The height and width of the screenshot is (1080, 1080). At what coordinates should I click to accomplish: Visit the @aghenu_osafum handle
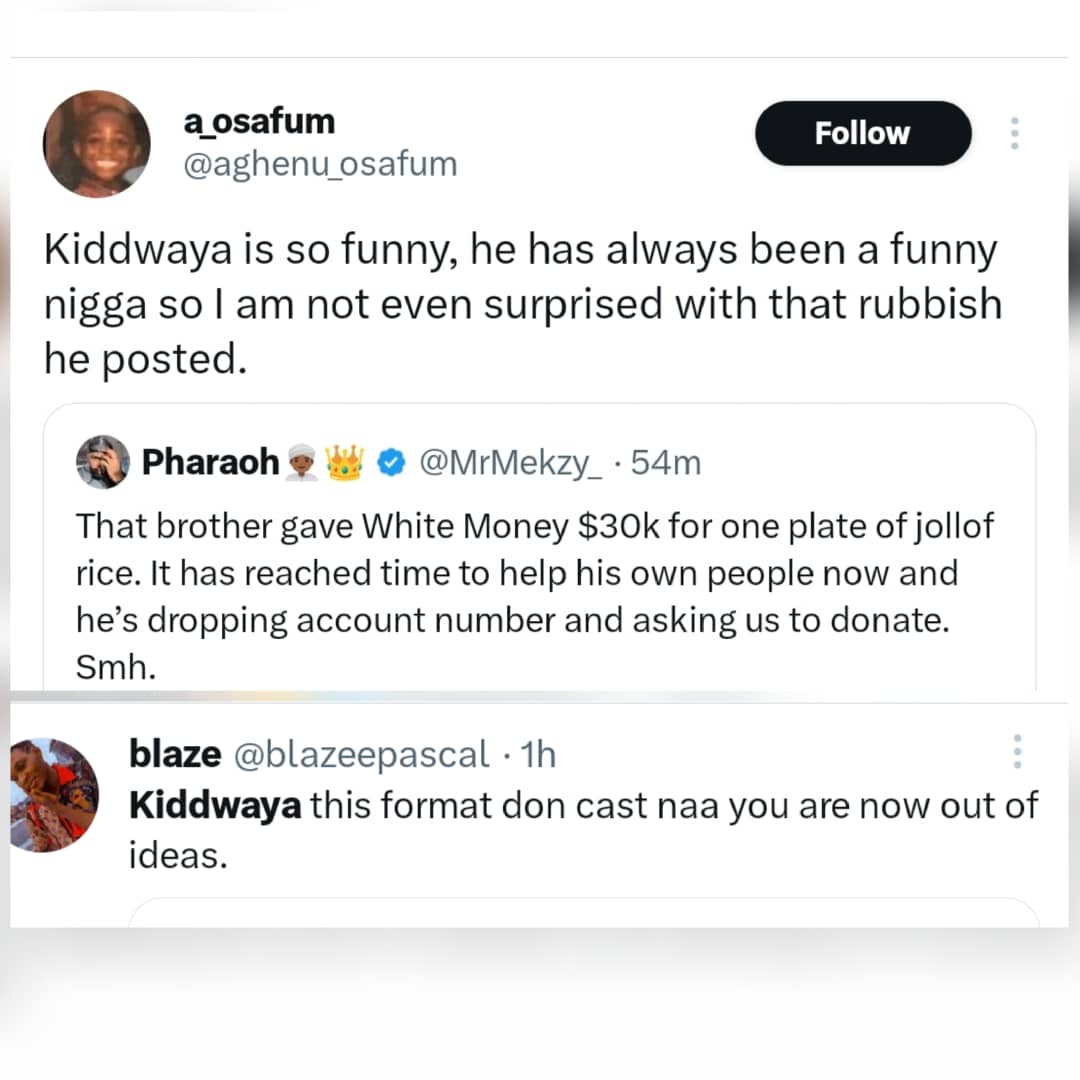(x=319, y=162)
